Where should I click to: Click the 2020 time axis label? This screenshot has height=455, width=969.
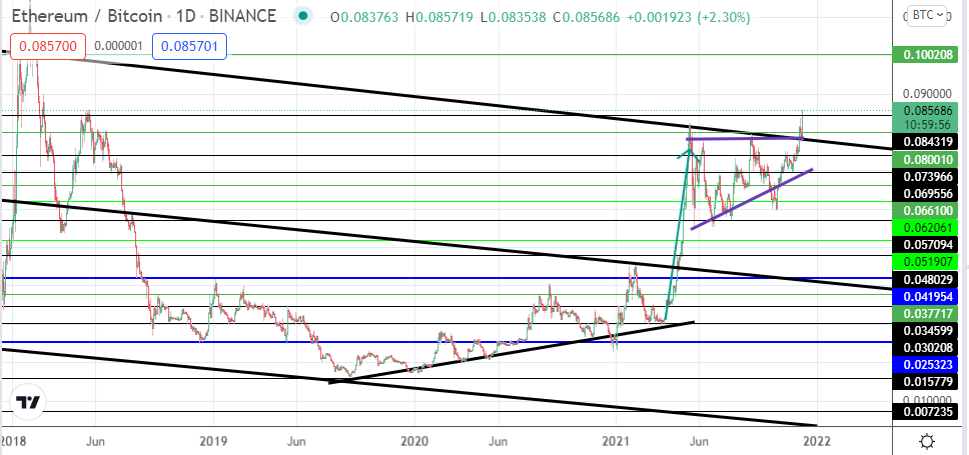[x=414, y=441]
